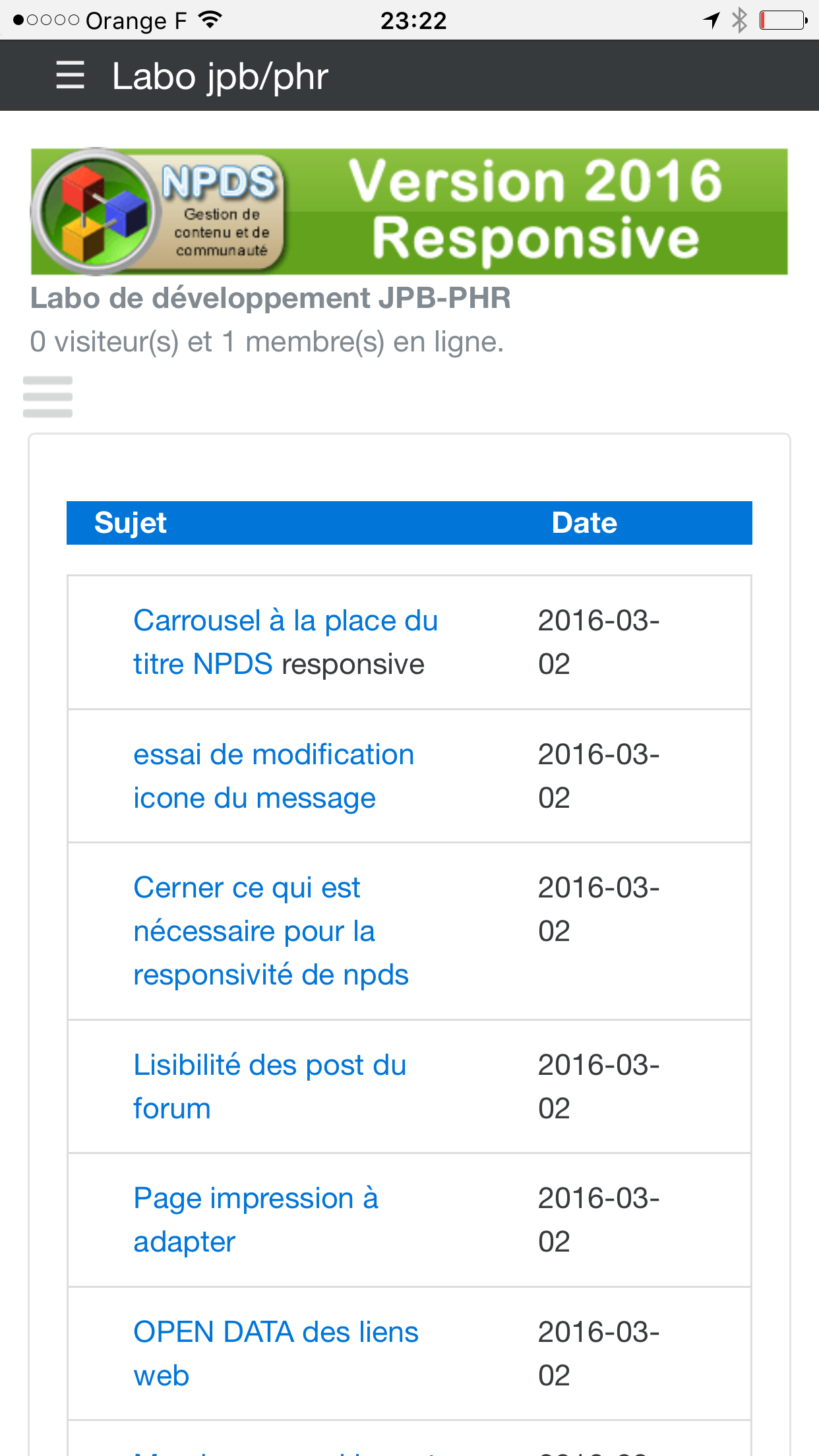Expand the grey block toggler icon
Viewport: 819px width, 1456px height.
(47, 397)
